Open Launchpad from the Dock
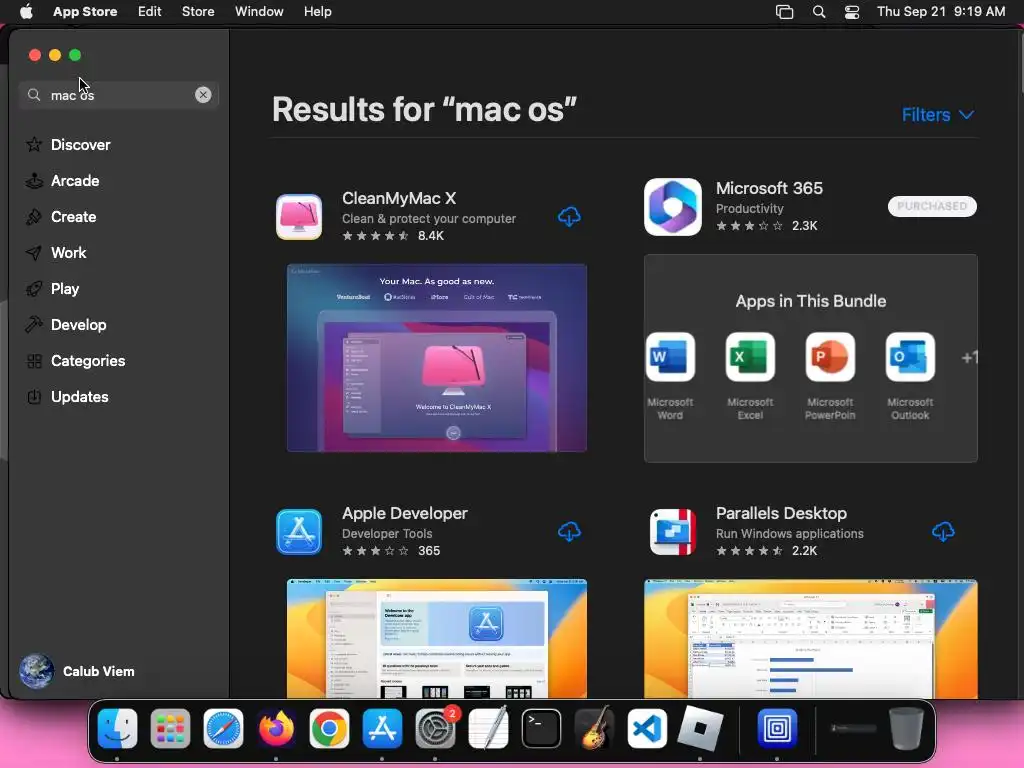The image size is (1024, 768). (170, 728)
